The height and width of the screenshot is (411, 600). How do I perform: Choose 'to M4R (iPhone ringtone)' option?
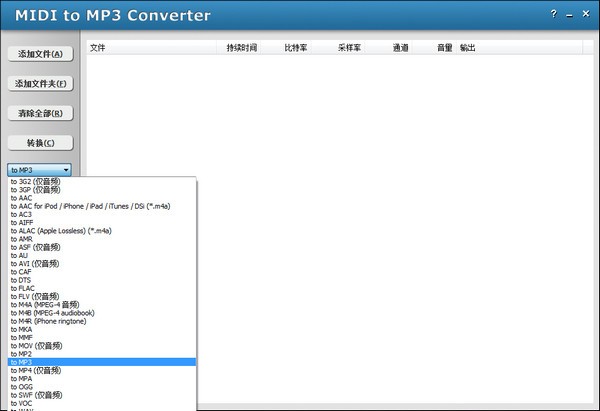pos(48,321)
